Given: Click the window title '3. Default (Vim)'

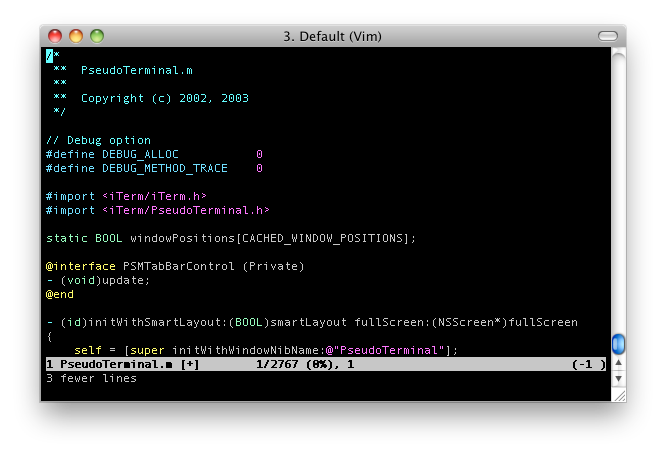Looking at the screenshot, I should point(333,37).
